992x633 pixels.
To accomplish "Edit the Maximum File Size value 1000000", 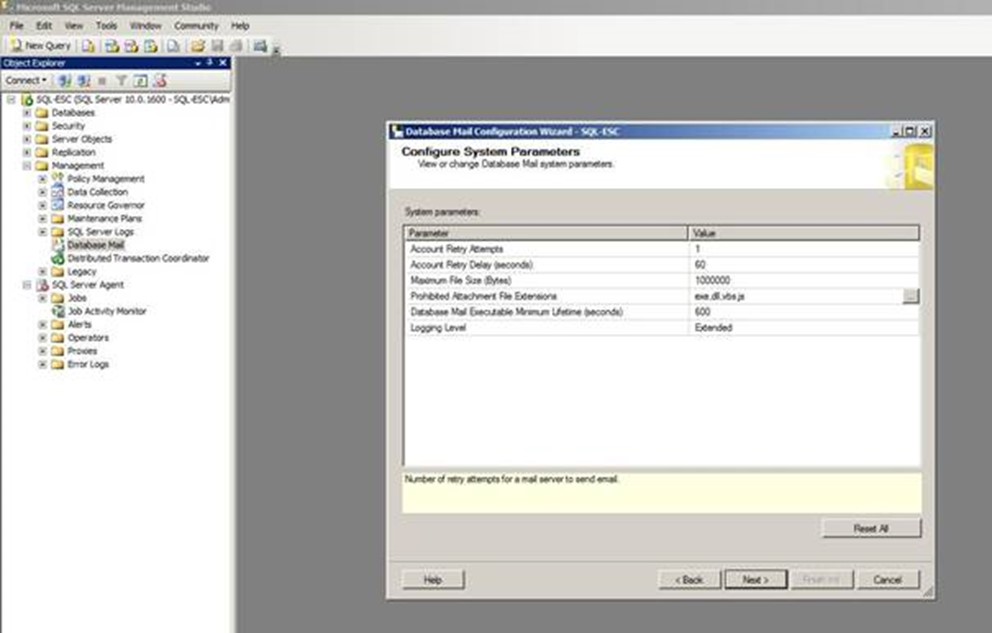I will pyautogui.click(x=803, y=281).
